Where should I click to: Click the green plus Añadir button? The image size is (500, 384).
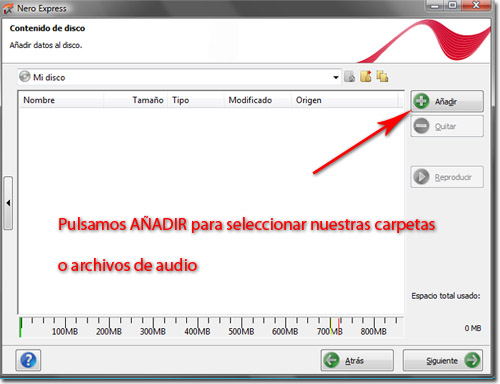447,101
